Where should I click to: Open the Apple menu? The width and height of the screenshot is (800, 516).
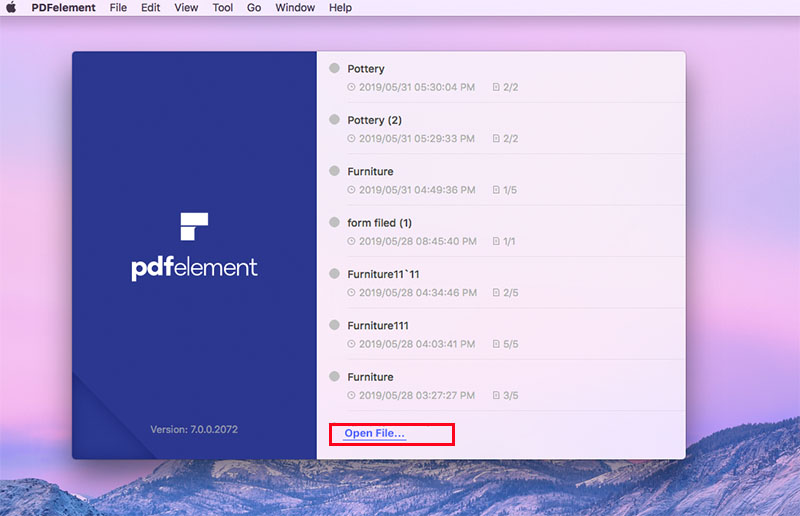[x=11, y=8]
